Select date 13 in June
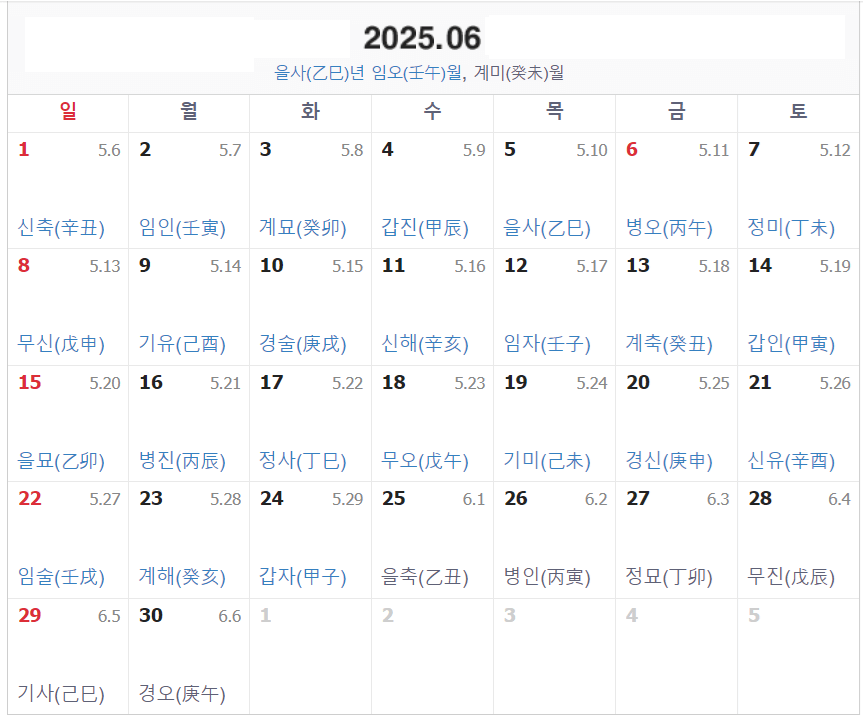The width and height of the screenshot is (863, 720). tap(638, 265)
